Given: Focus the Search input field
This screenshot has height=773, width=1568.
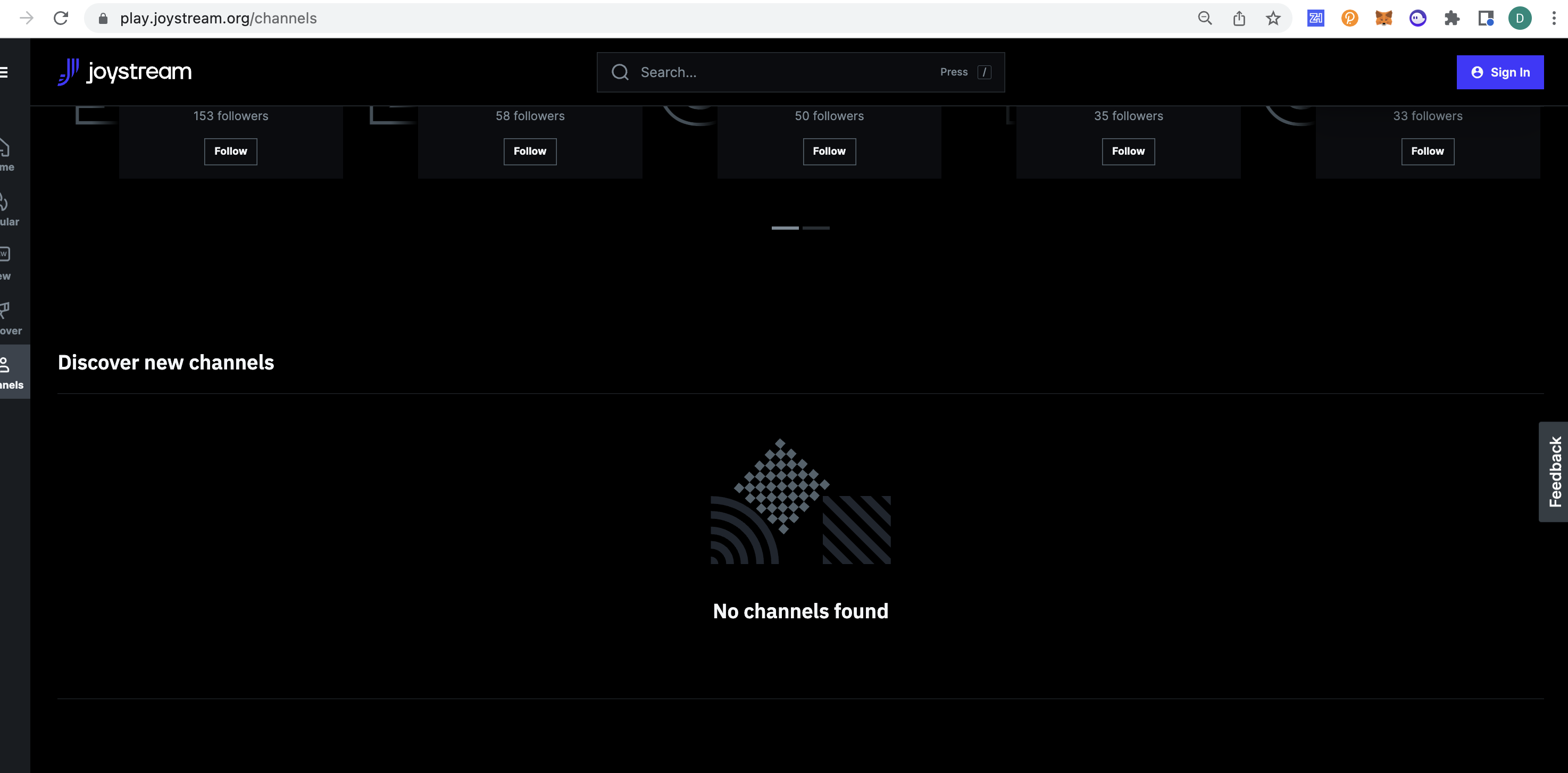Looking at the screenshot, I should 800,72.
